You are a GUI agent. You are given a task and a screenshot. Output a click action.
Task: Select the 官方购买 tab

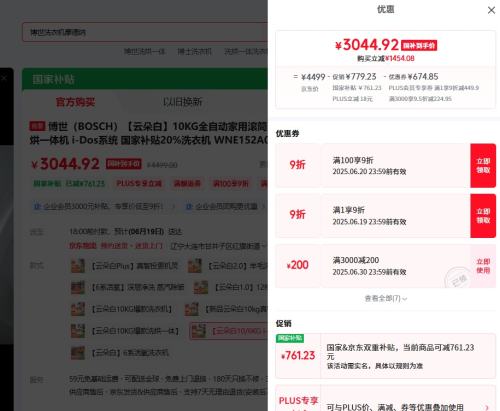coord(75,102)
